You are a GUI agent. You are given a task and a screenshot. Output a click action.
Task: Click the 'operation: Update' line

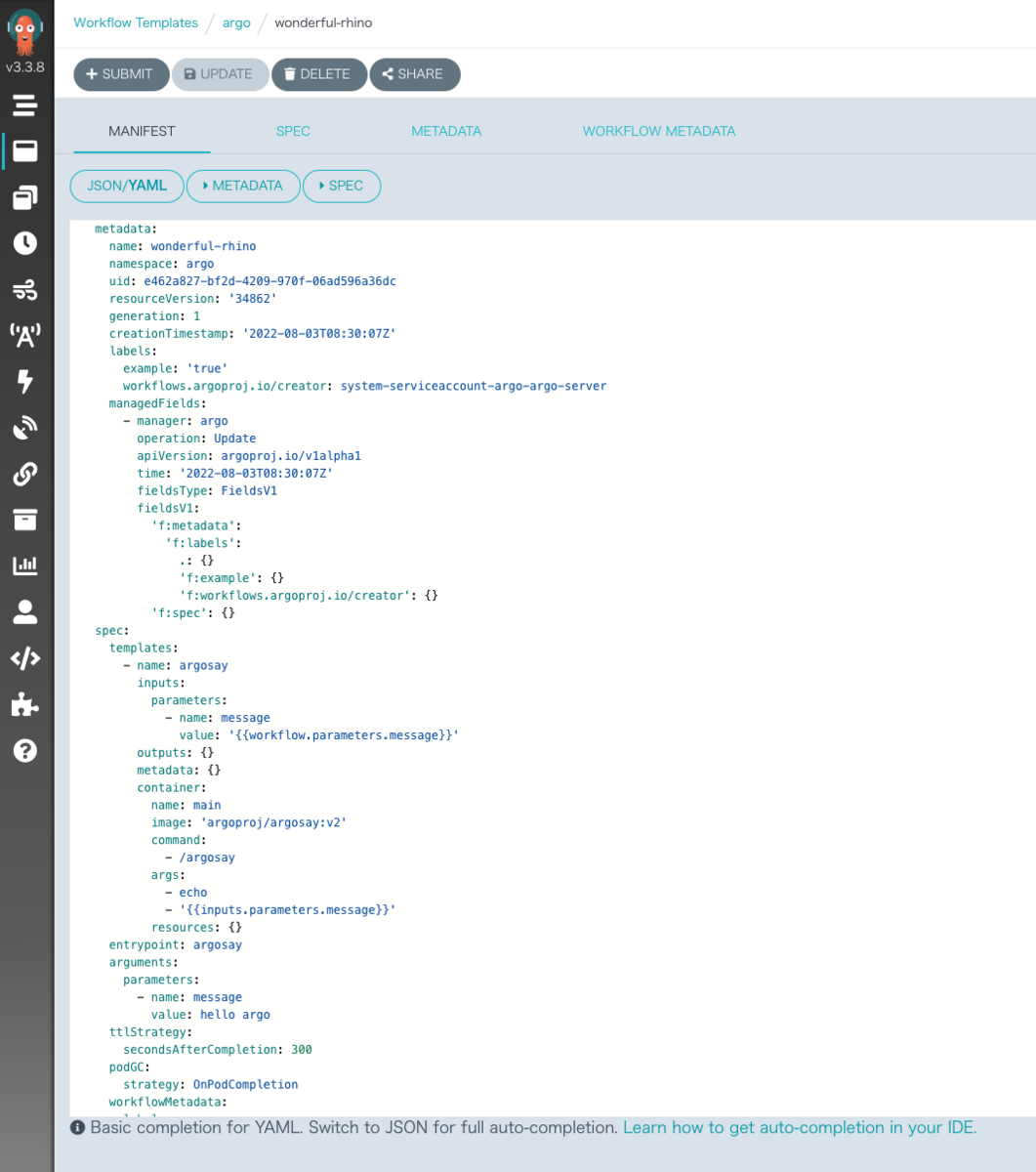click(x=196, y=439)
